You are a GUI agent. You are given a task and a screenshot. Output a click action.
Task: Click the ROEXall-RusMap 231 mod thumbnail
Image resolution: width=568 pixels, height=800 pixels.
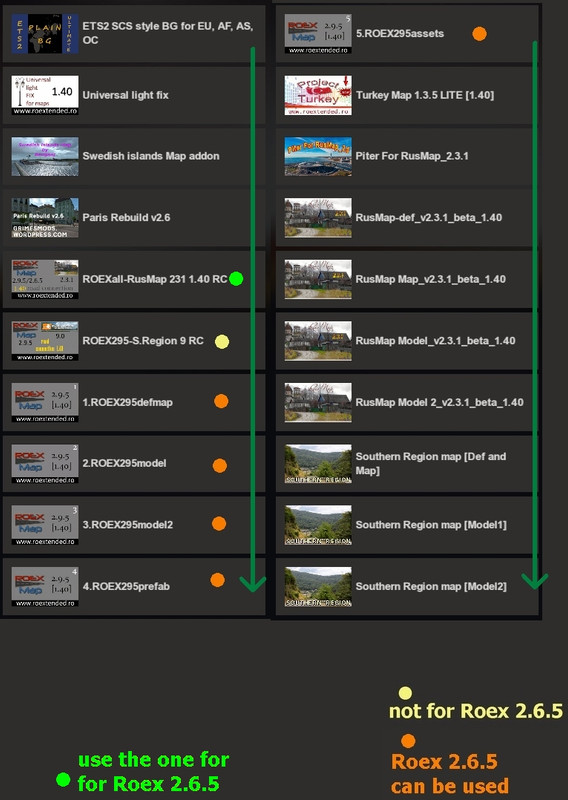pos(45,279)
